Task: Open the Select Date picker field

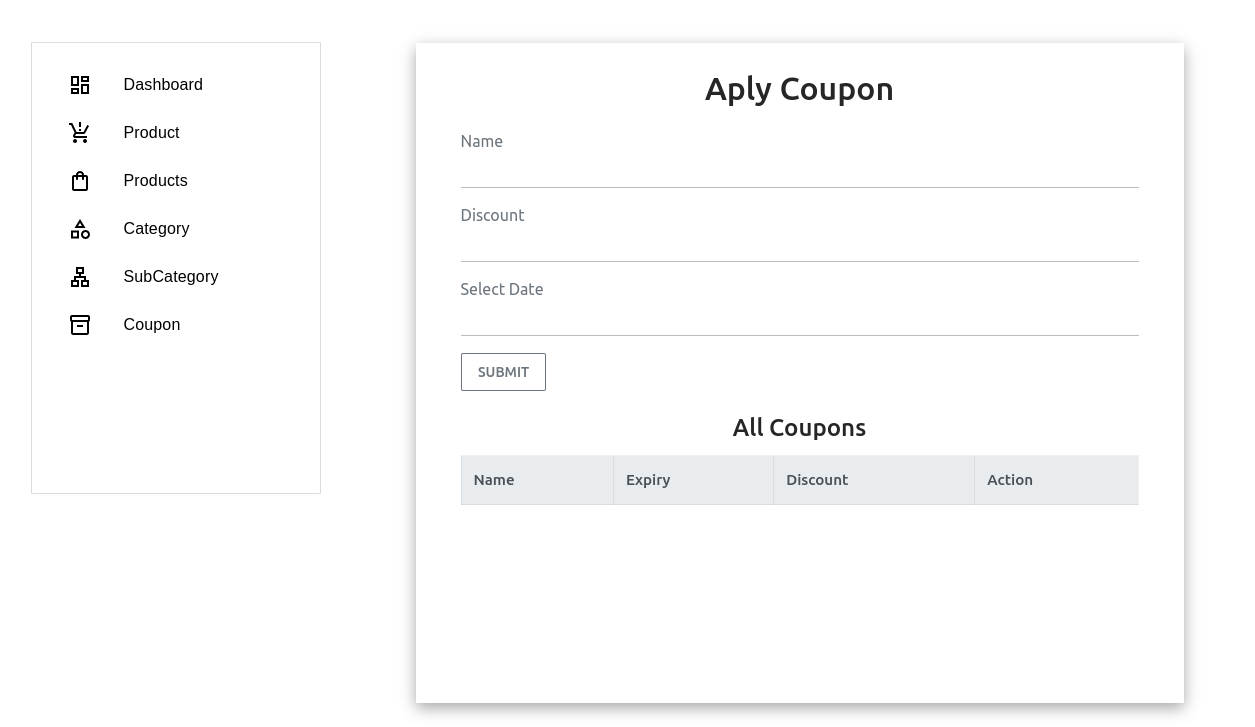Action: pos(799,313)
